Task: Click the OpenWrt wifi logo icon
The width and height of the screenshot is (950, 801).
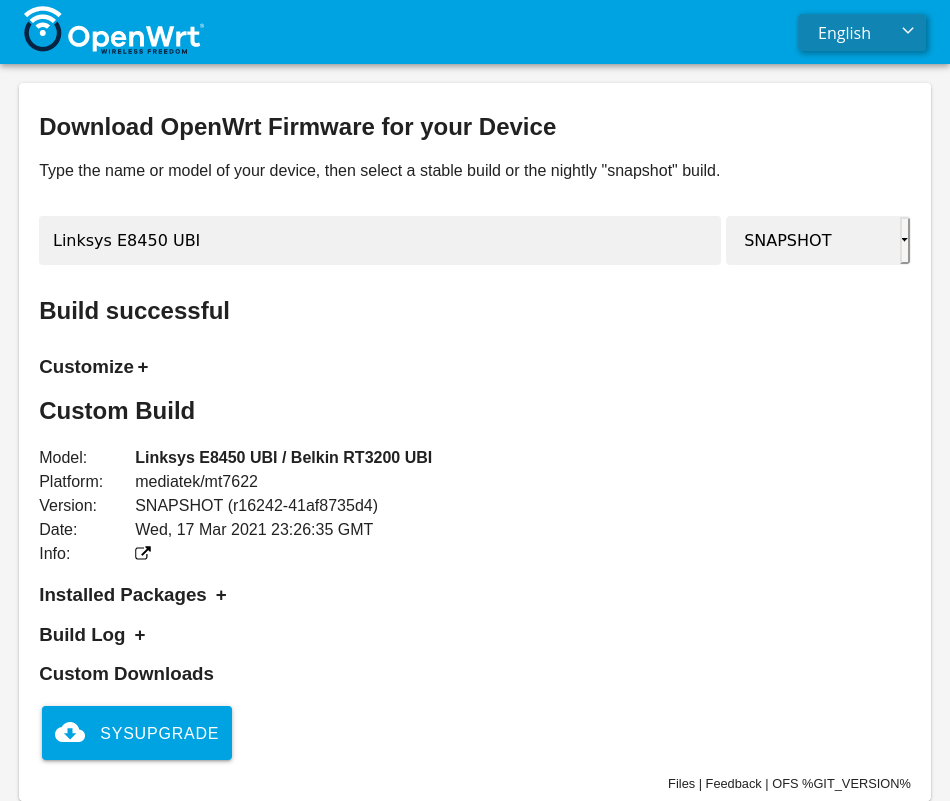Action: pyautogui.click(x=42, y=28)
